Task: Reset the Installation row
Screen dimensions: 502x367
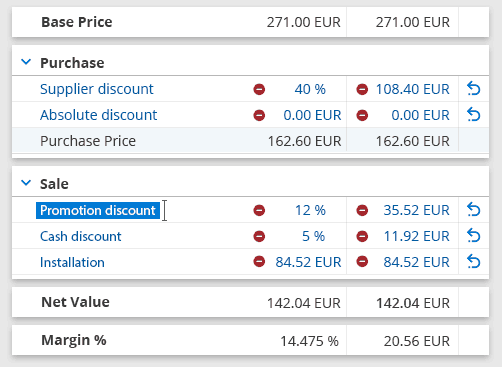Action: [473, 262]
